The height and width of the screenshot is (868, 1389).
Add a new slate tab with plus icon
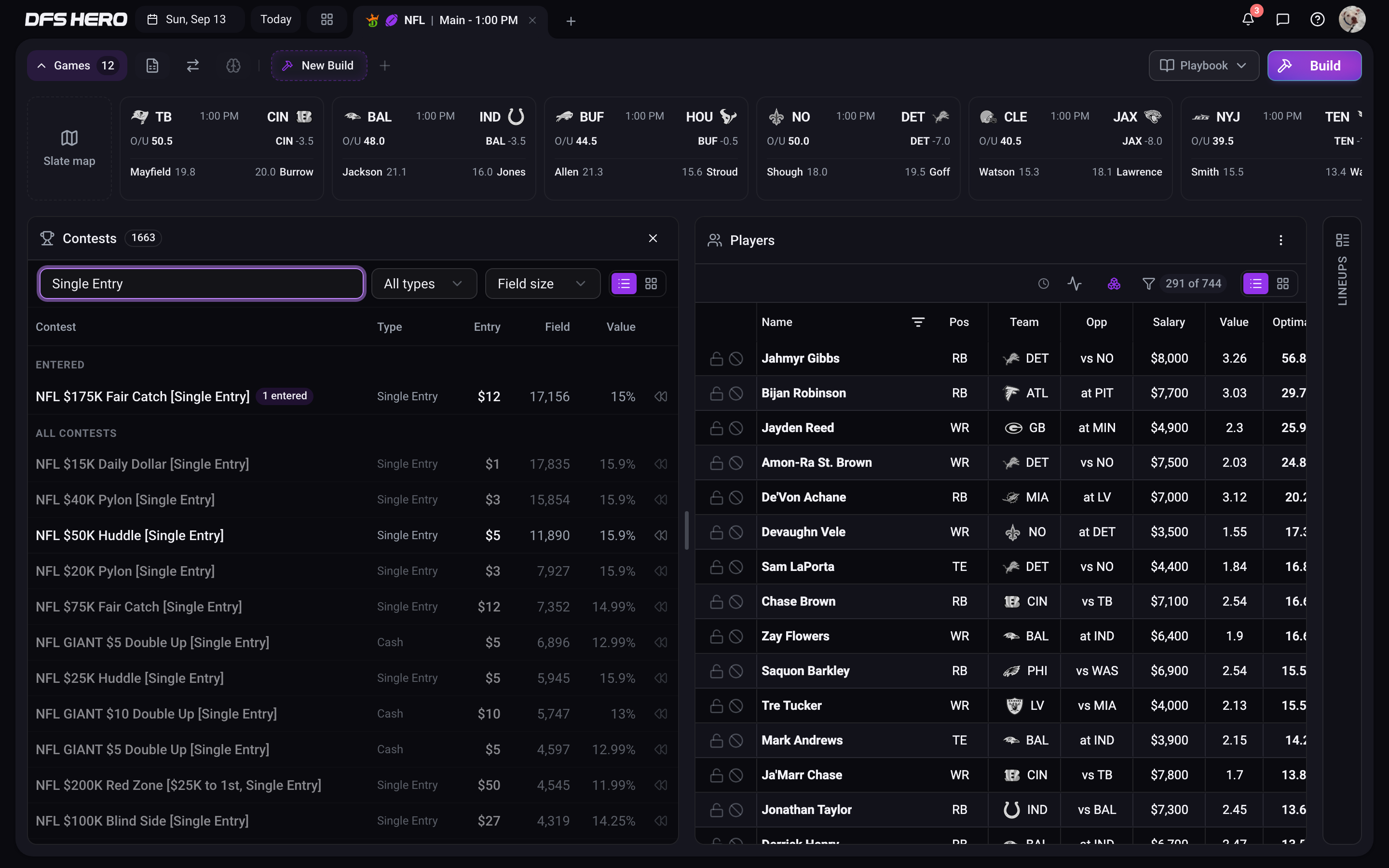(x=571, y=21)
